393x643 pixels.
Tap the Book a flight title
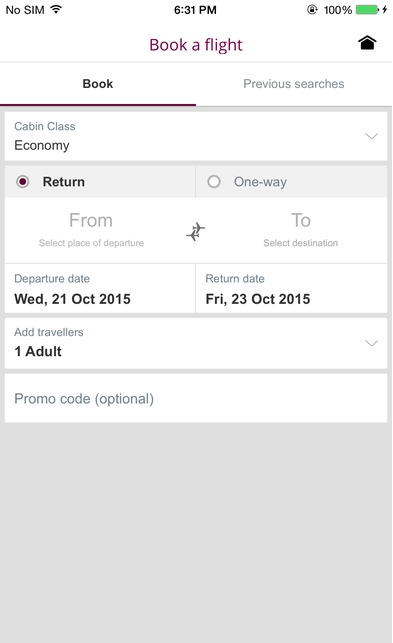pos(196,45)
